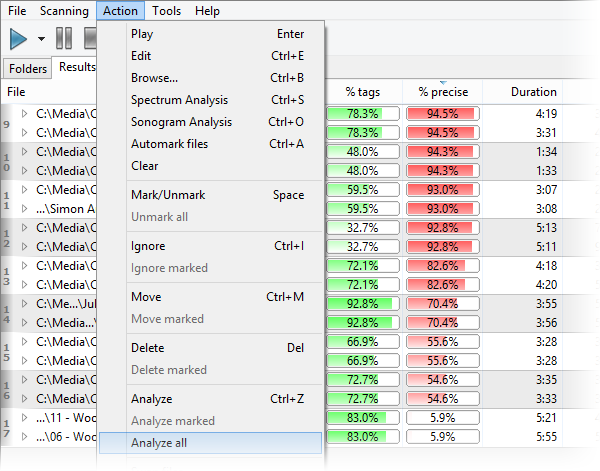Open the Tools menu
Image resolution: width=600 pixels, height=471 pixels.
tap(167, 11)
